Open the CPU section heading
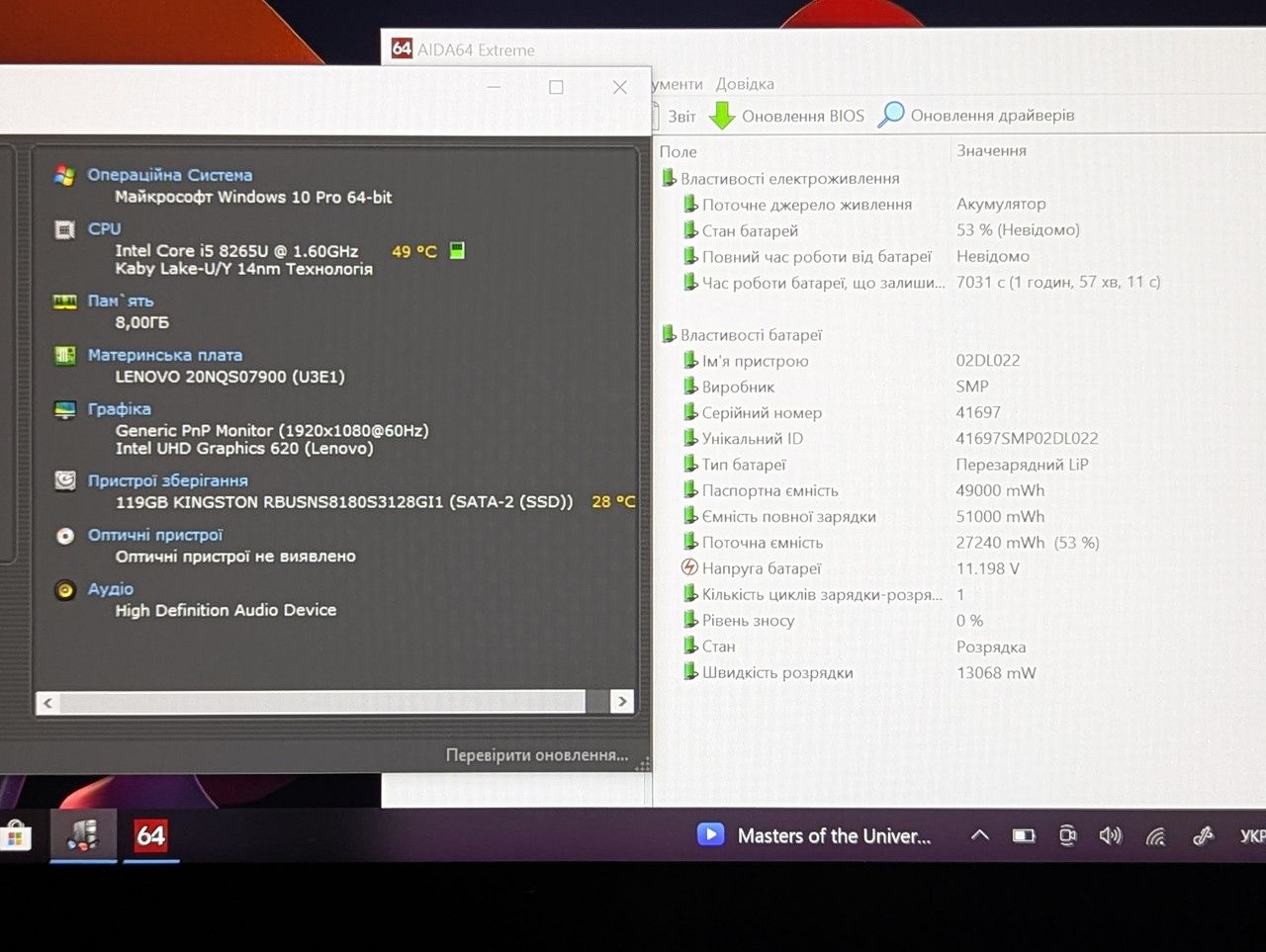Viewport: 1266px width, 952px height. point(104,228)
